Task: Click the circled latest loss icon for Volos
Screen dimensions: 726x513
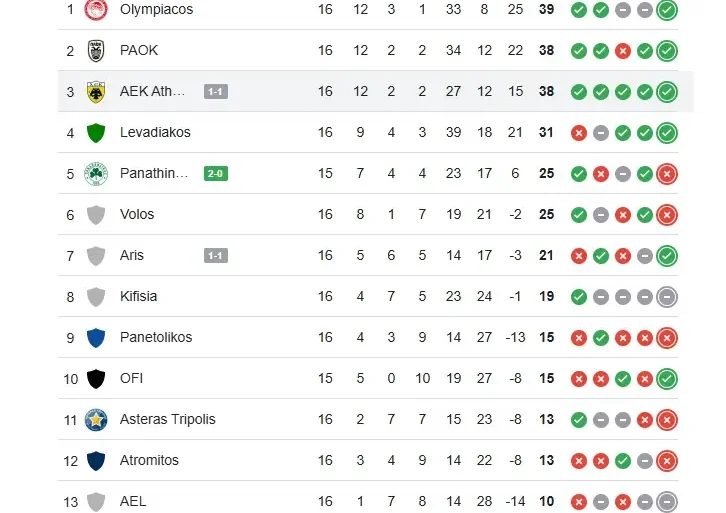Action: coord(667,215)
